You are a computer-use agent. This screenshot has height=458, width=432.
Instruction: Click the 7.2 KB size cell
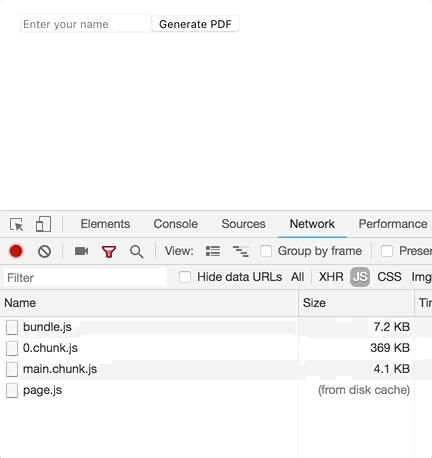[392, 327]
